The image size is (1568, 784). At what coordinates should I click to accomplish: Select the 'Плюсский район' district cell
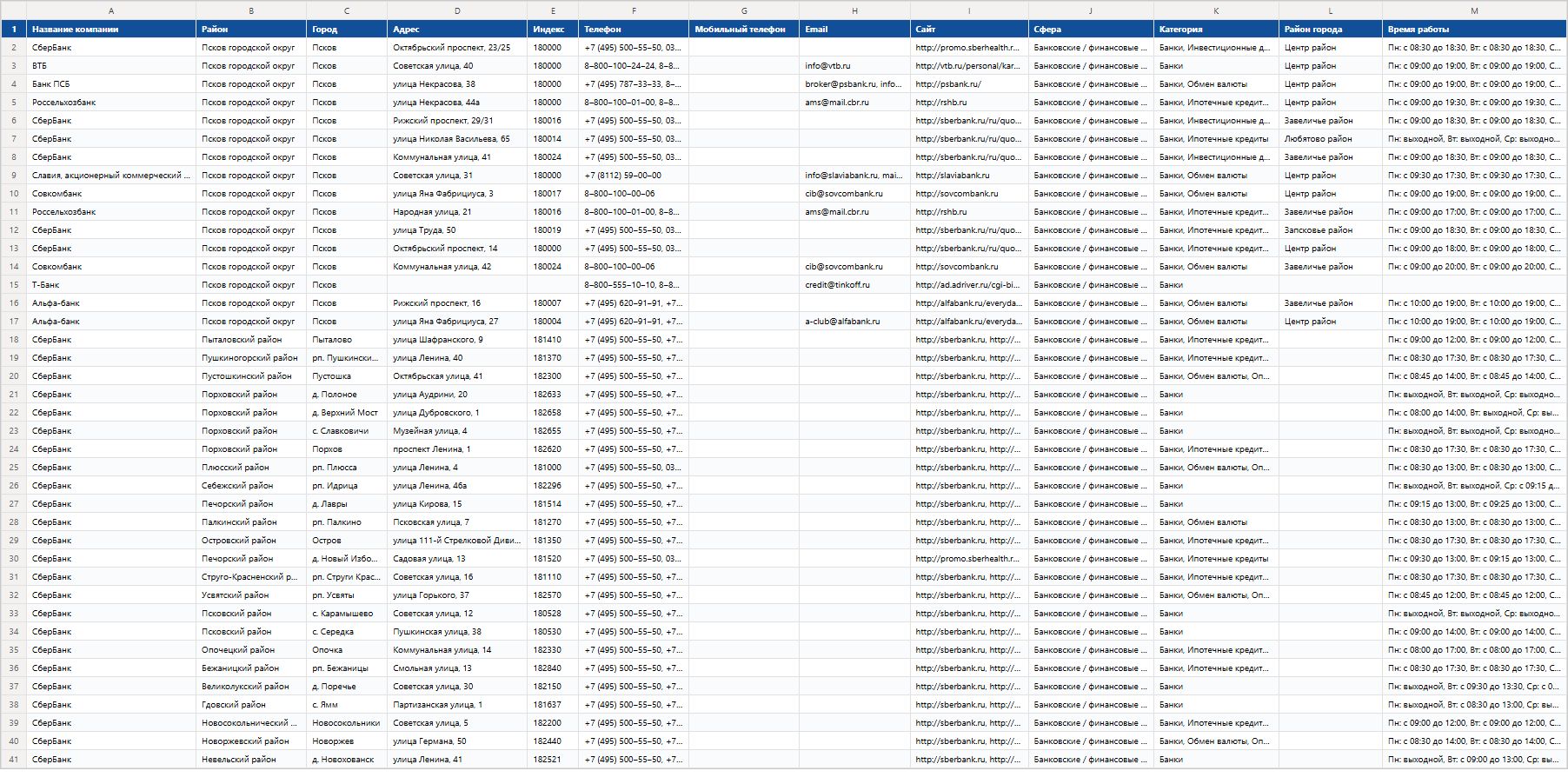click(x=251, y=468)
